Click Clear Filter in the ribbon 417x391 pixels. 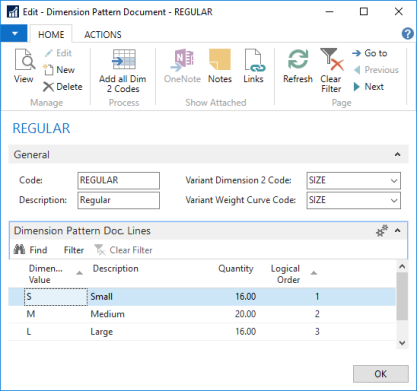pos(331,71)
